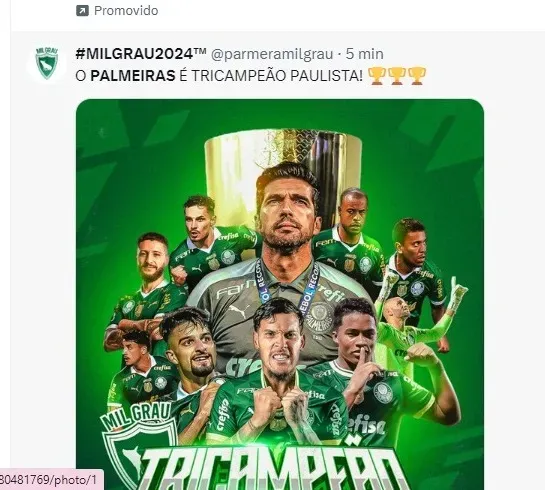Click the first trophy emoji in tweet
The width and height of the screenshot is (545, 490).
tap(376, 76)
